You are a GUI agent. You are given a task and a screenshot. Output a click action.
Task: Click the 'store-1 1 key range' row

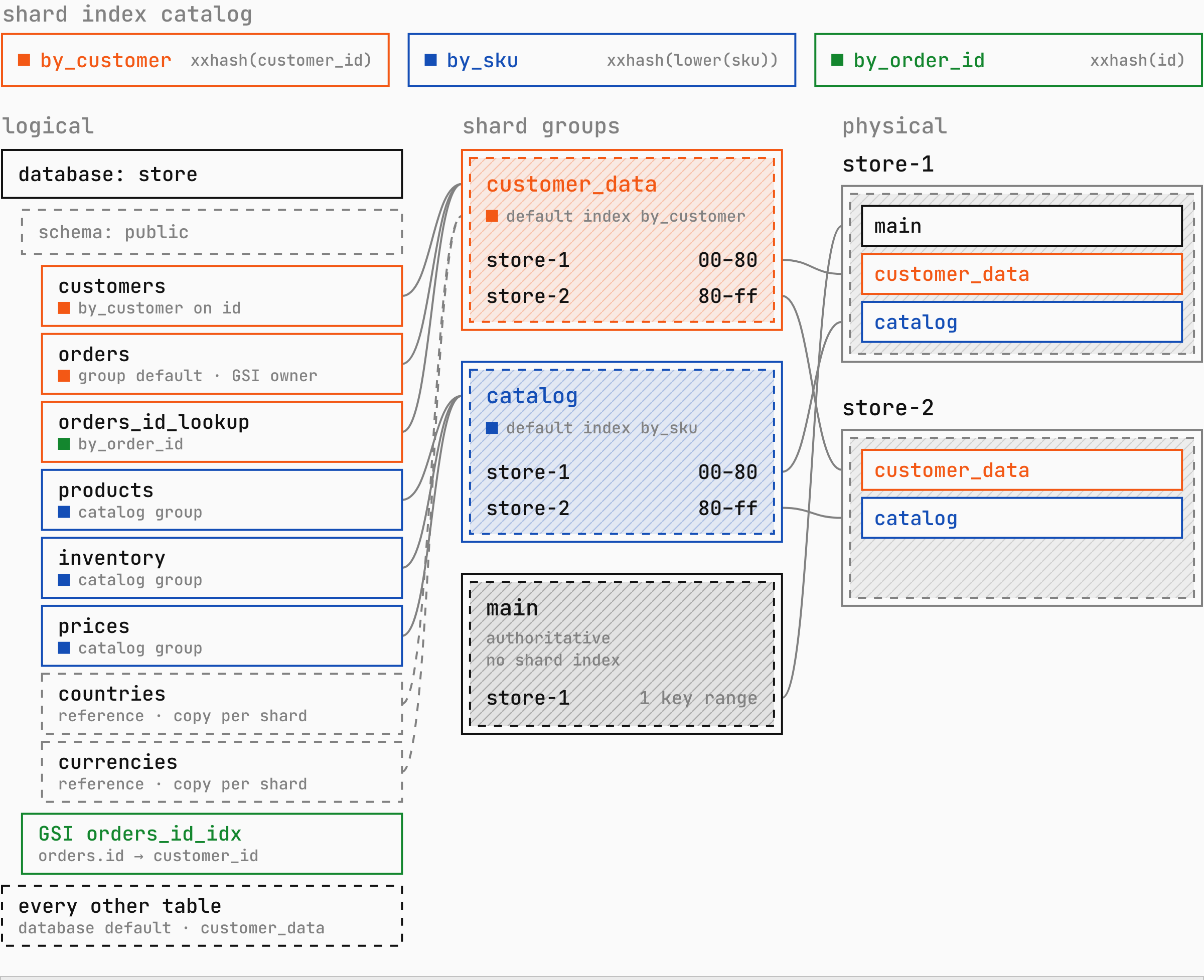pos(622,698)
